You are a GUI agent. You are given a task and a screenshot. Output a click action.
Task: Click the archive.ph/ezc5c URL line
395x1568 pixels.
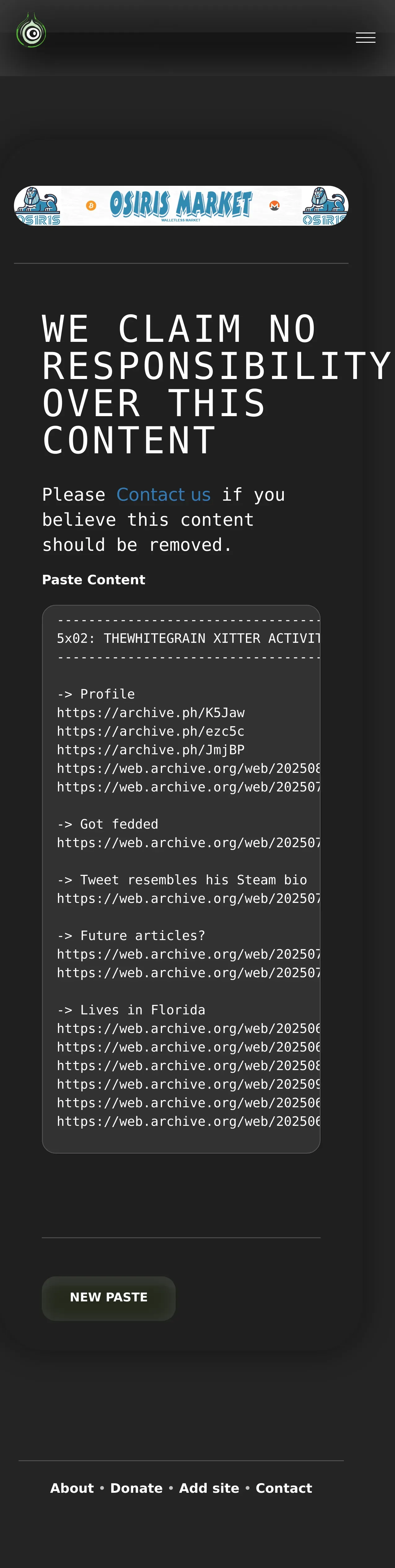click(x=150, y=731)
